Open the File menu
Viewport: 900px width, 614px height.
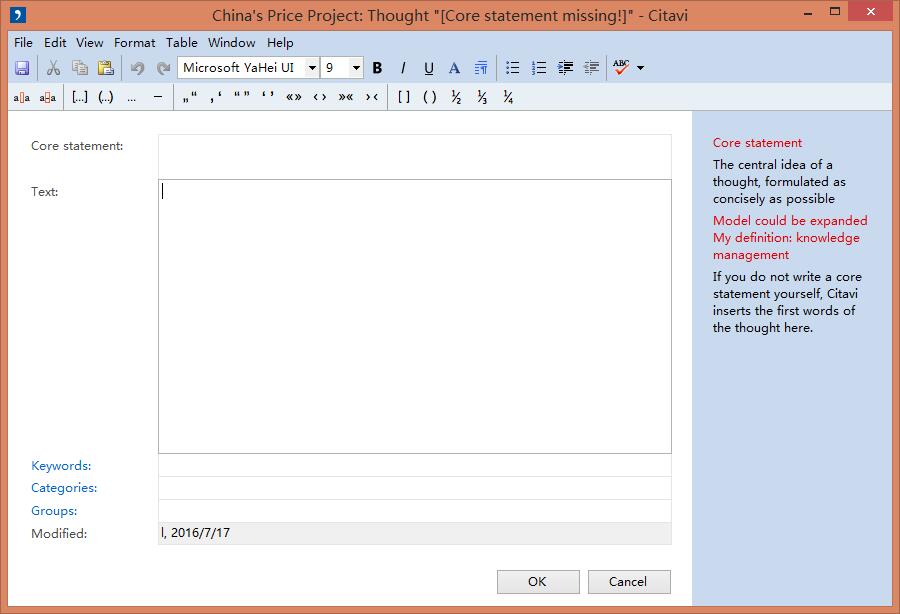pyautogui.click(x=24, y=42)
